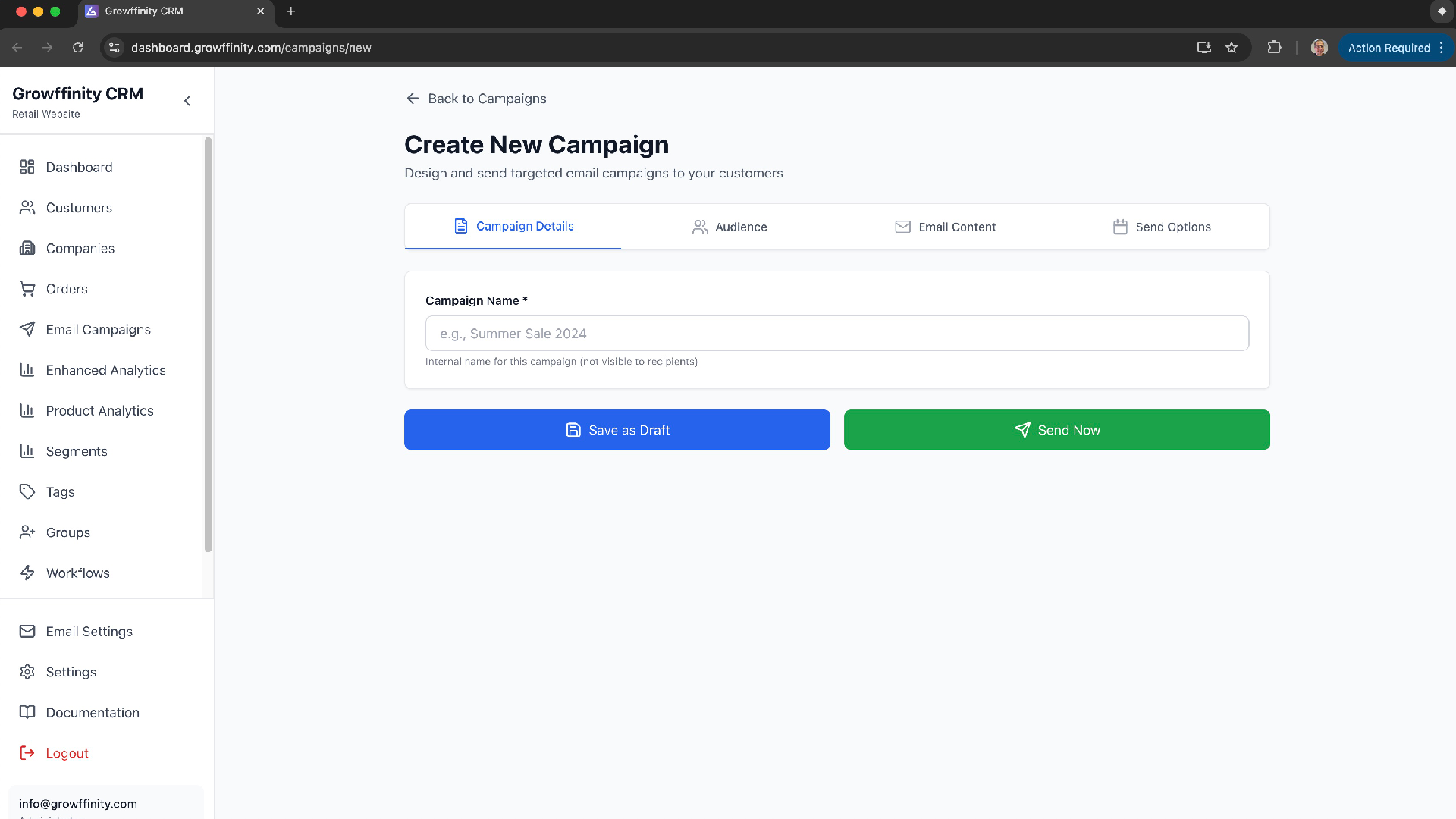The height and width of the screenshot is (819, 1456).
Task: Click the Back to Campaigns link
Action: tap(475, 99)
